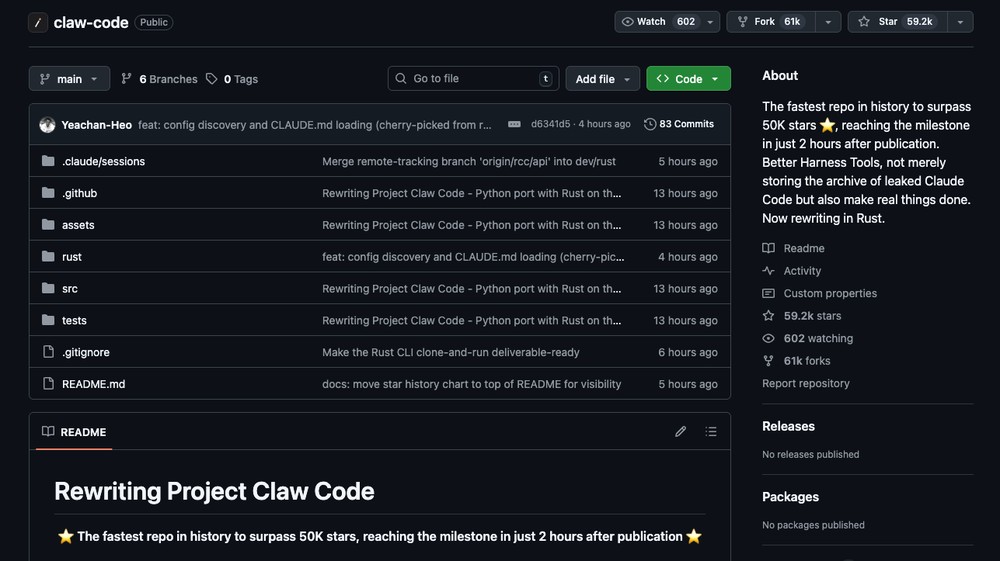Screen dimensions: 1000x561
Task: Open commit hash d6341d5
Action: coord(550,124)
